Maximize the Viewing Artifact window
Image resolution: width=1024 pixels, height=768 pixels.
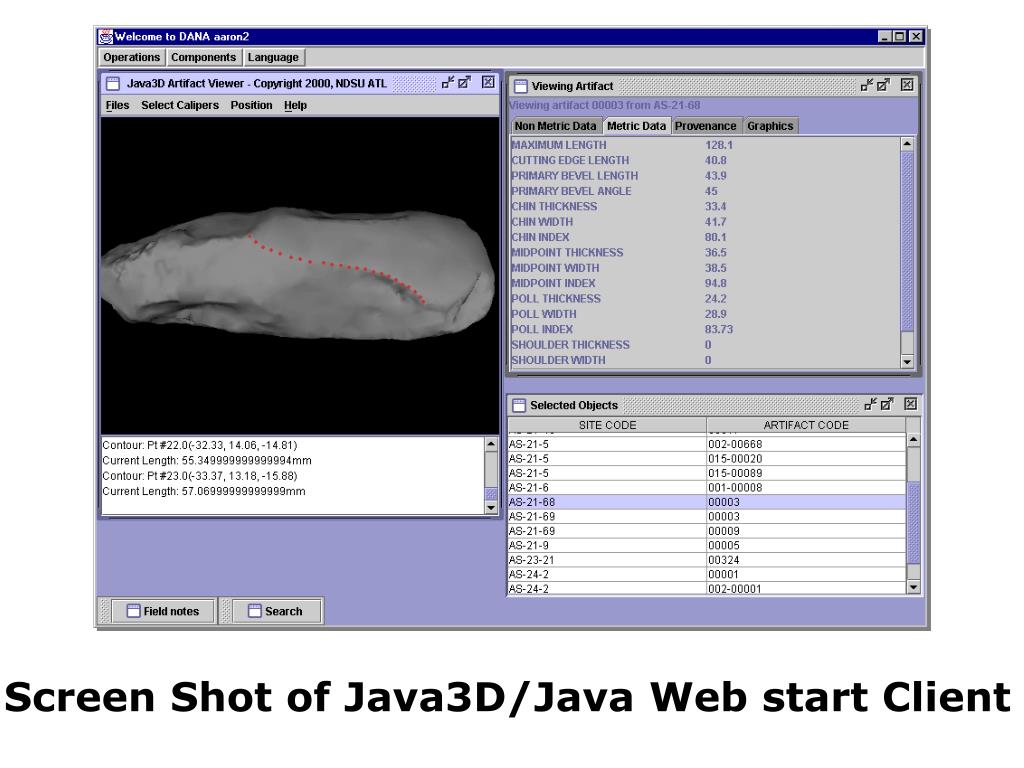883,85
